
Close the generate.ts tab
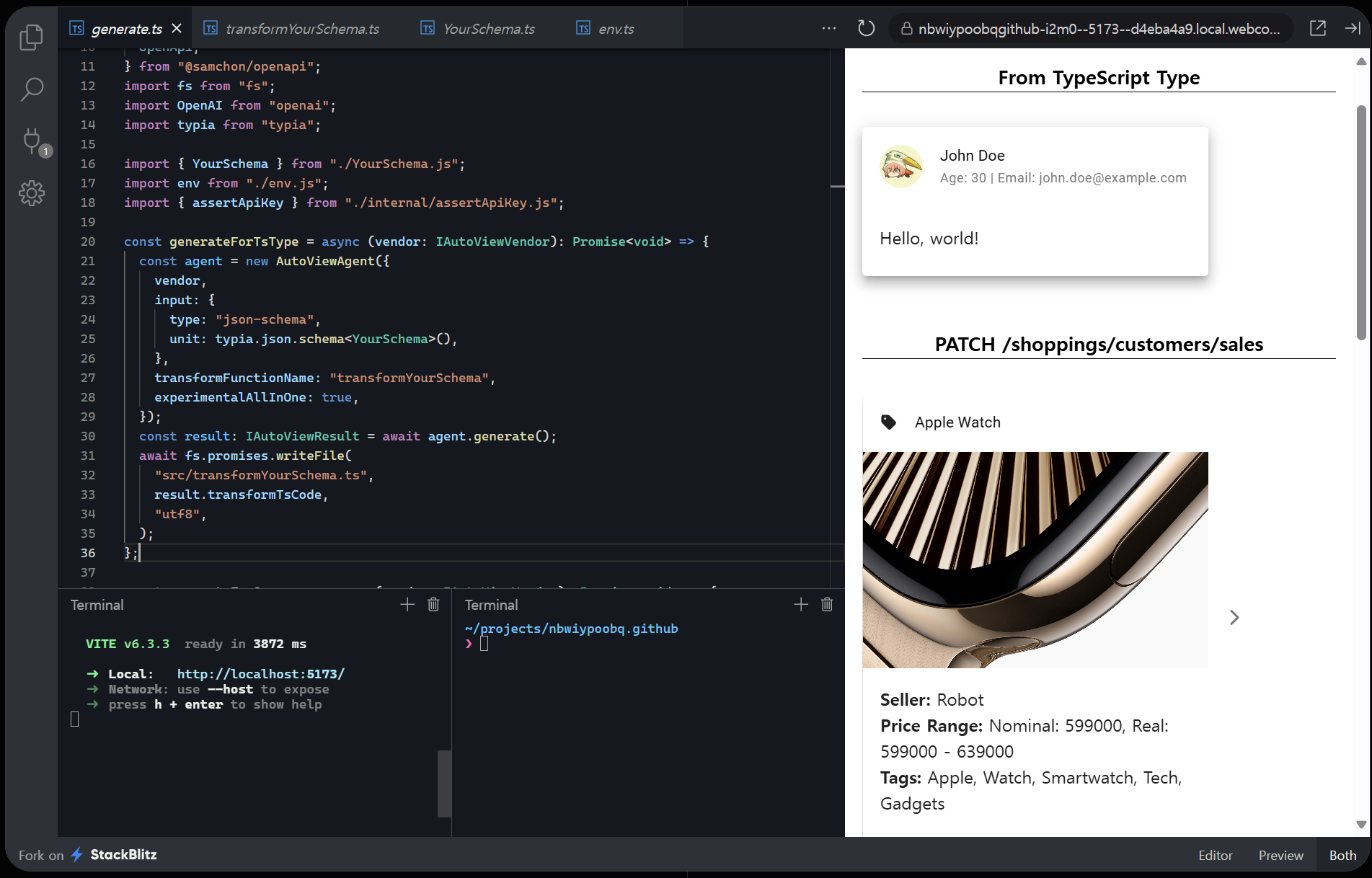click(177, 28)
